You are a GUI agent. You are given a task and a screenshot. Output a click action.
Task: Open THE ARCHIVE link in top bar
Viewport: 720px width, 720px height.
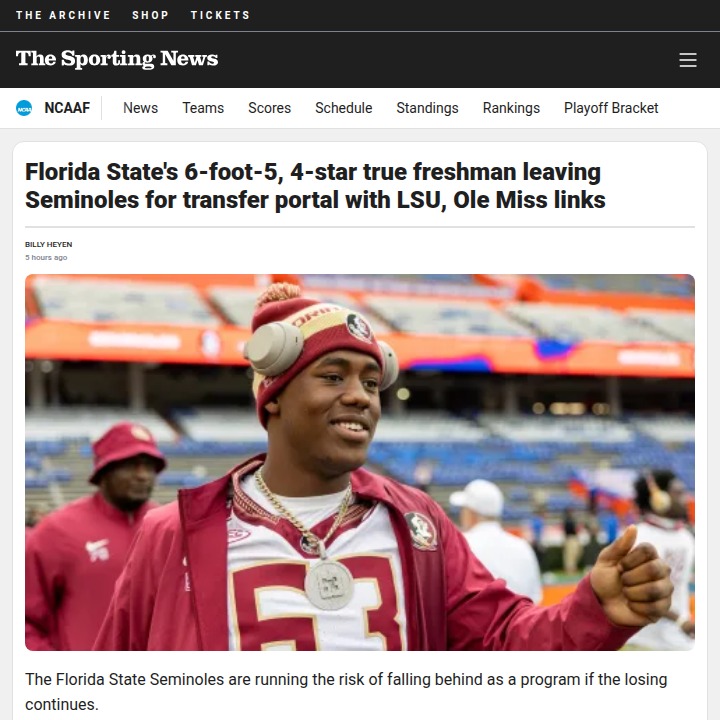pos(63,15)
